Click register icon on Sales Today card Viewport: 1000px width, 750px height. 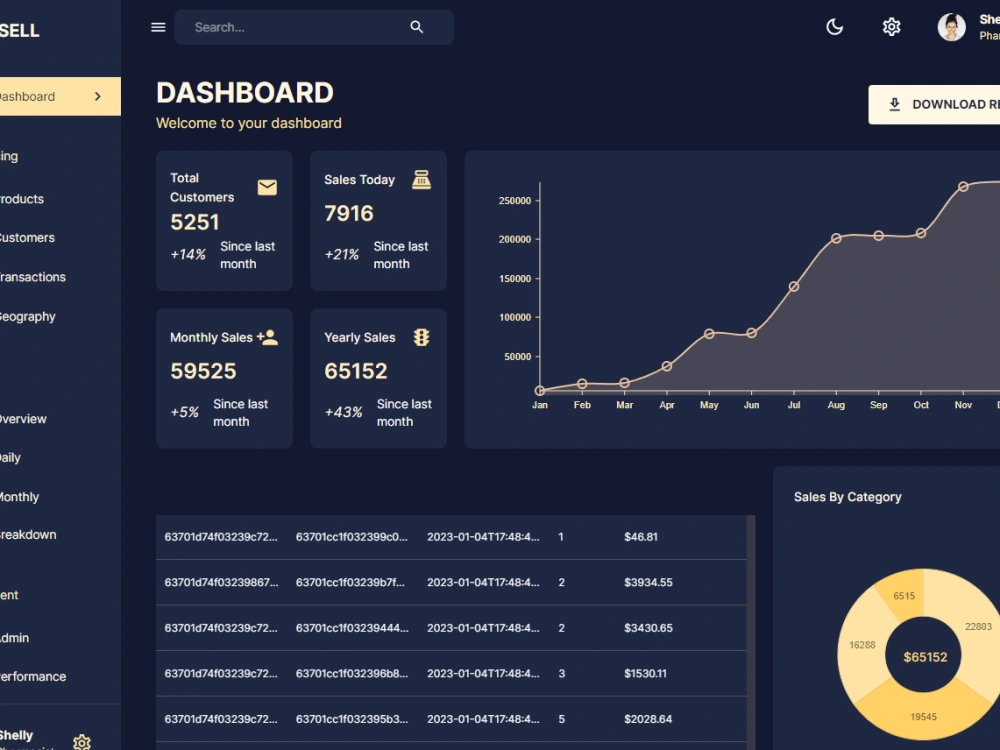tap(421, 180)
